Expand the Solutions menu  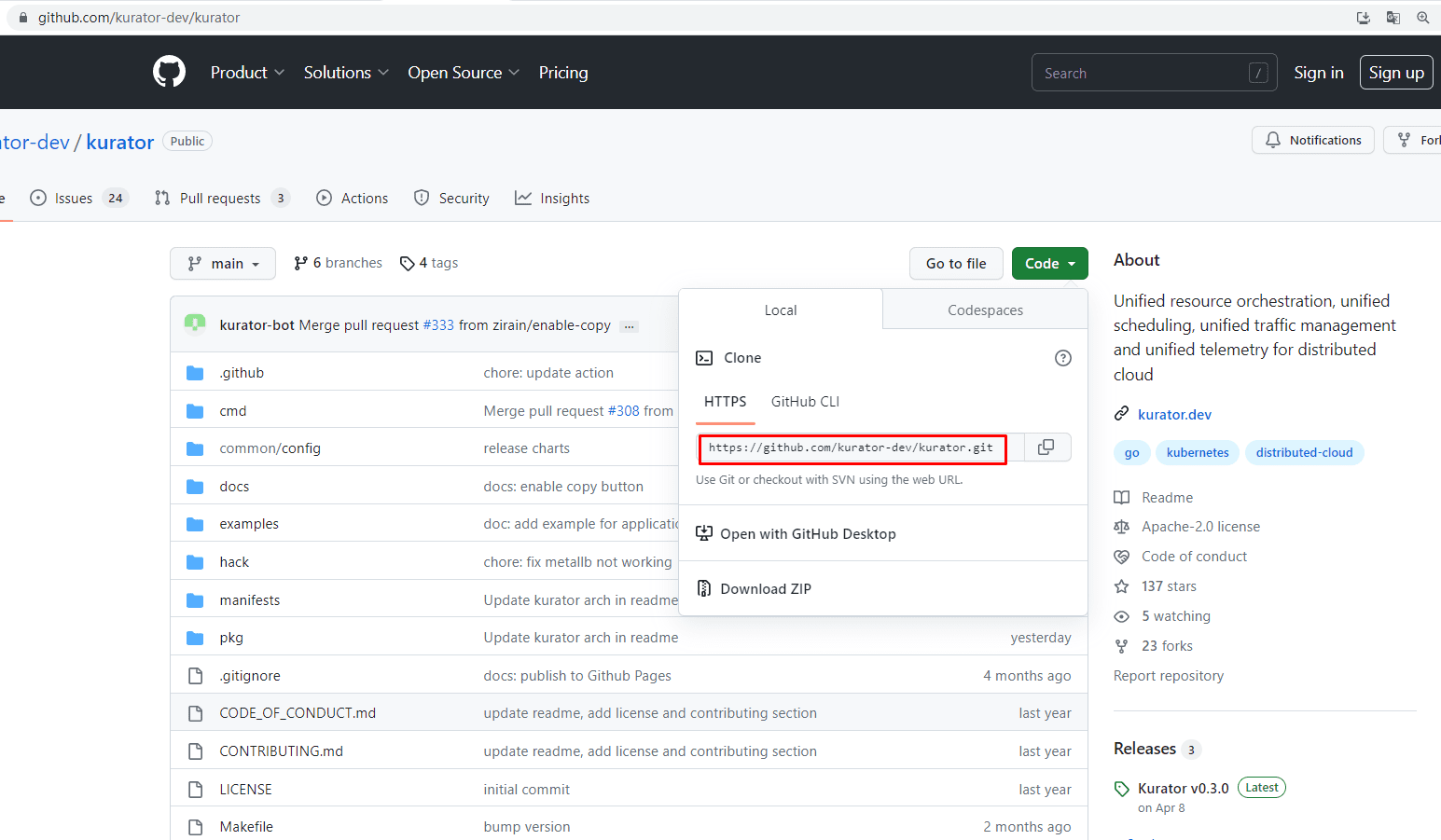[346, 73]
